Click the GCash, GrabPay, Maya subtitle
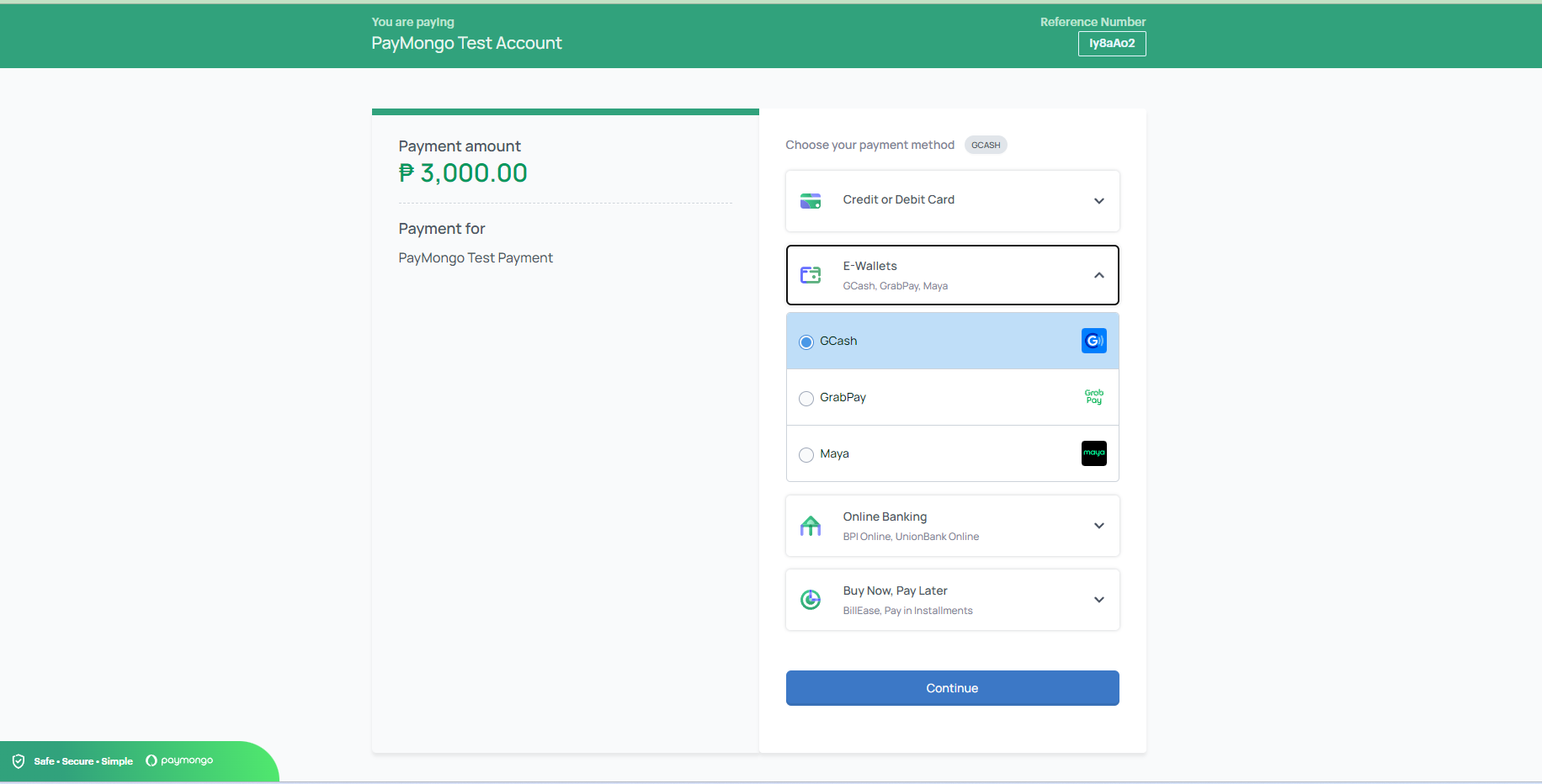1542x784 pixels. (x=895, y=286)
